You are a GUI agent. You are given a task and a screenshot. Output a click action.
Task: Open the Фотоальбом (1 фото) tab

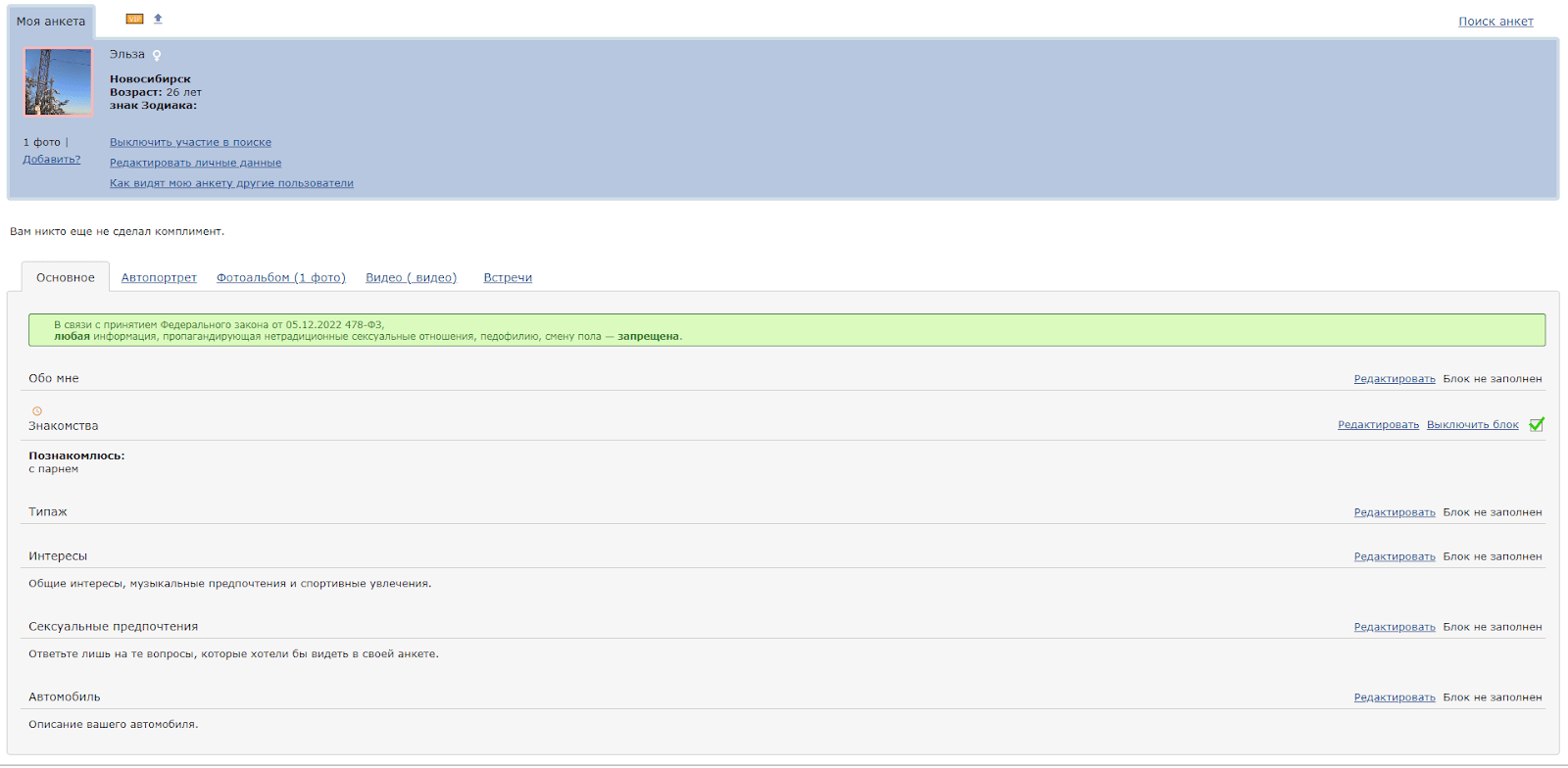(x=280, y=278)
